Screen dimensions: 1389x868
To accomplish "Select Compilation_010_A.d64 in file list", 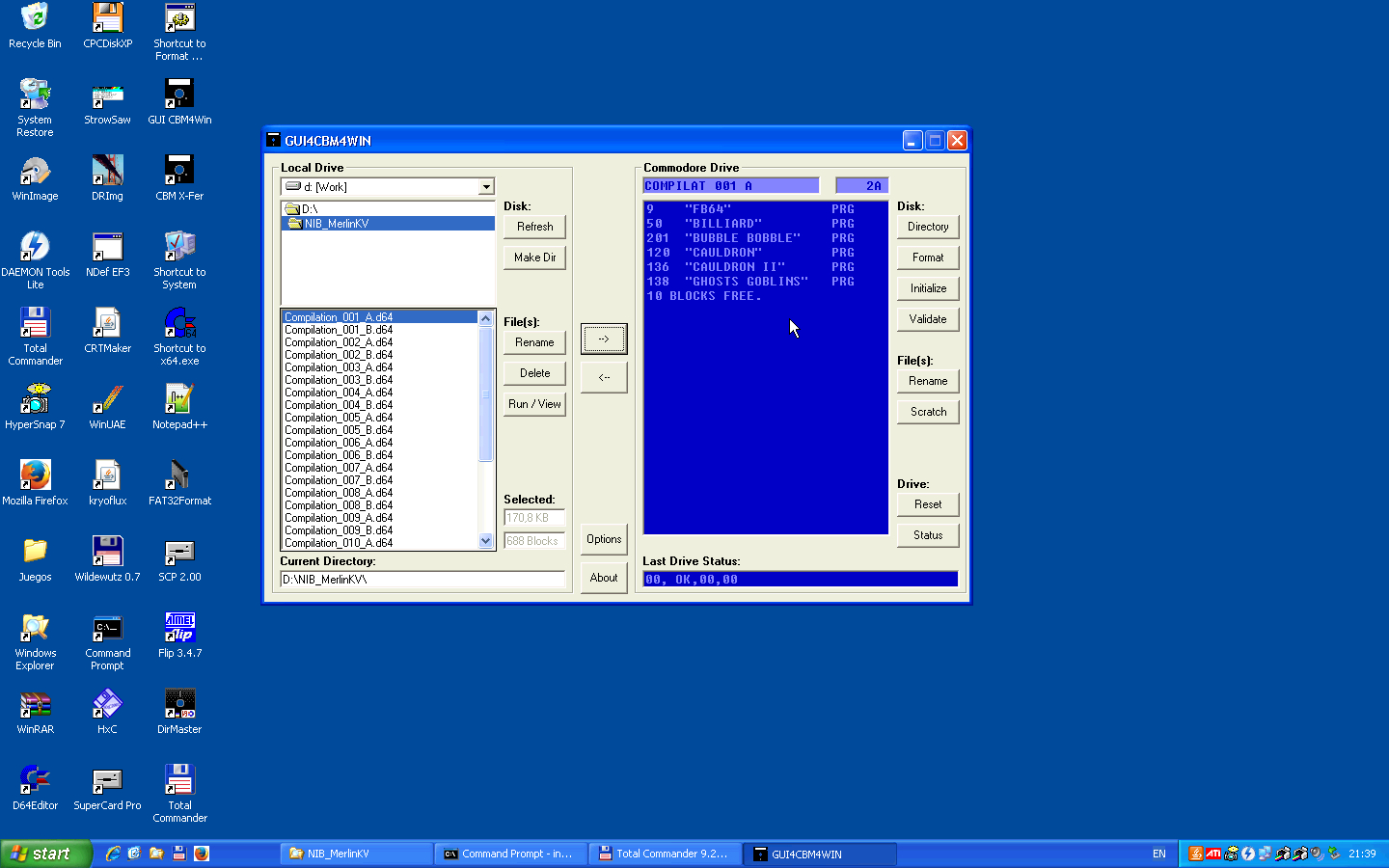I will [380, 543].
